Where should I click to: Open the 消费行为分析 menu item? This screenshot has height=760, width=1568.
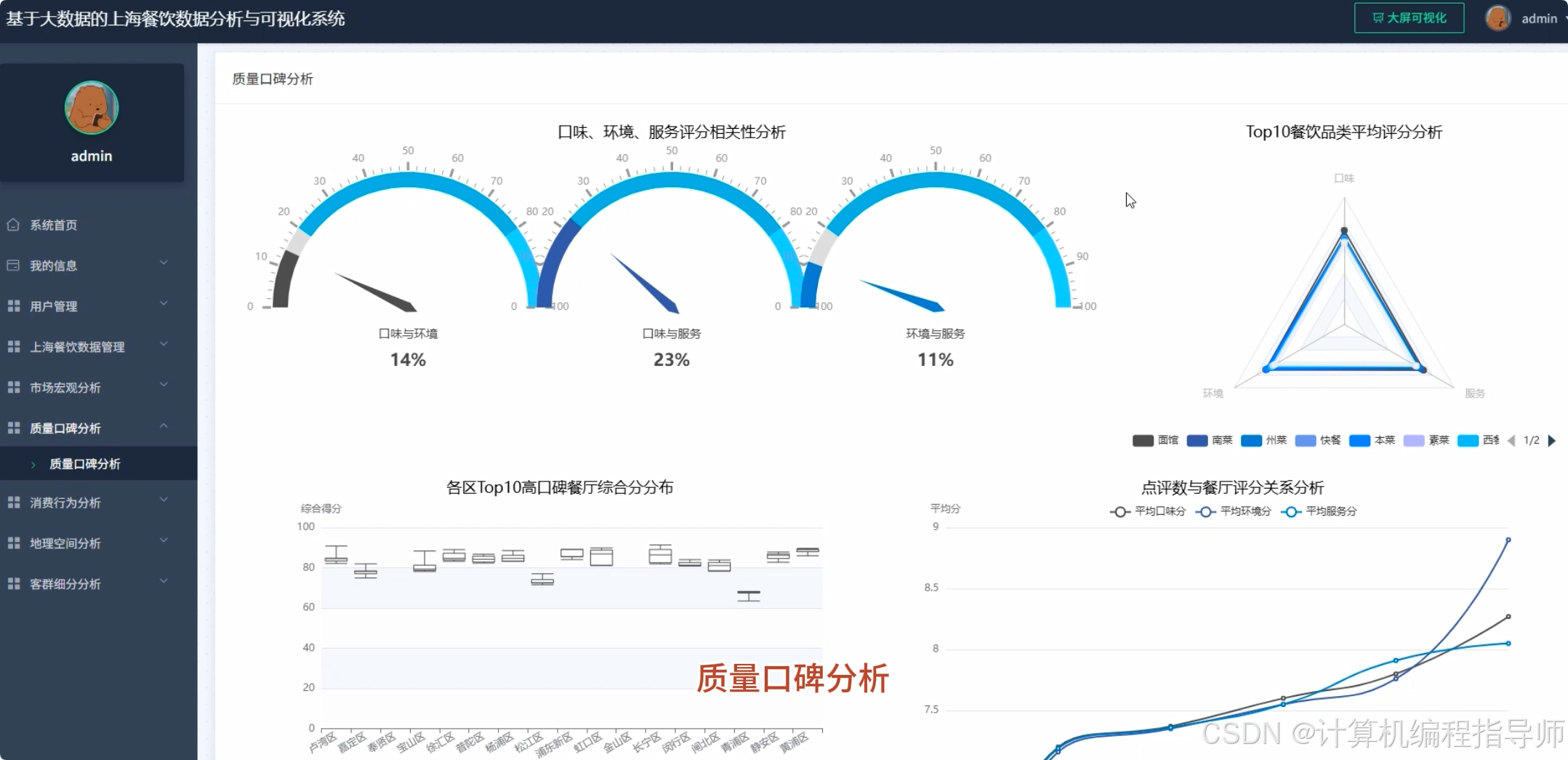(67, 502)
